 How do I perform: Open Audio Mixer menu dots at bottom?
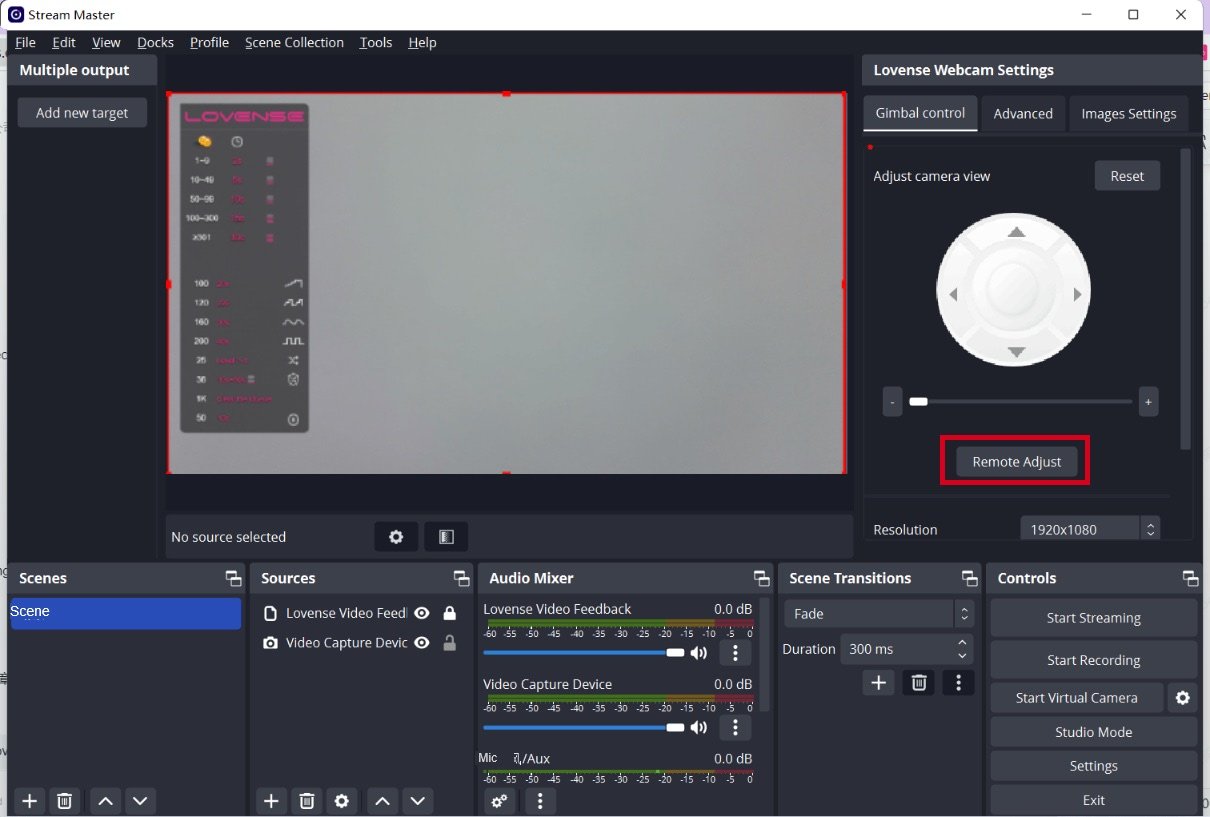click(x=540, y=800)
